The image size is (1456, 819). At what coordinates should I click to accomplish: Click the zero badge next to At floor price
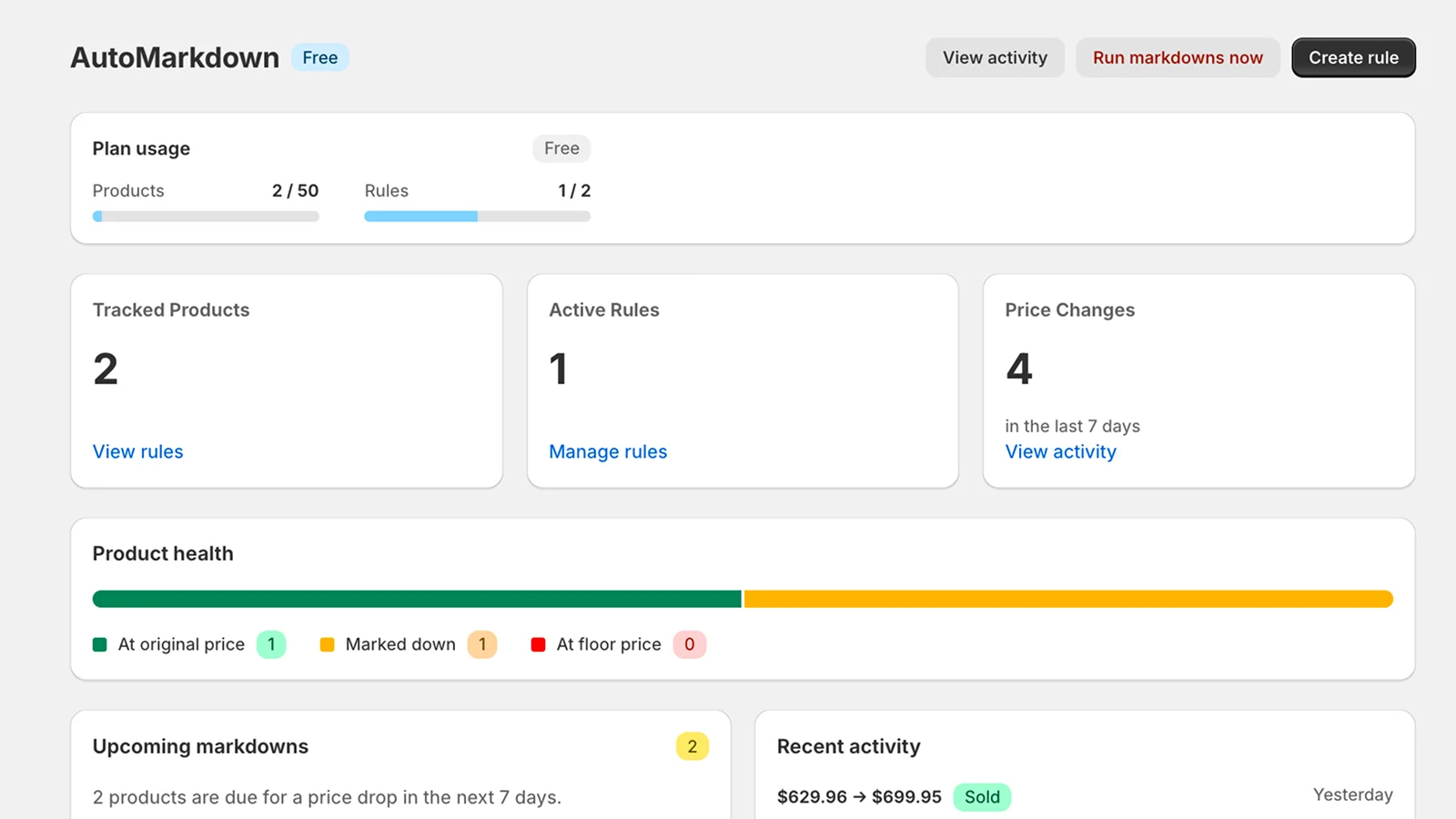pos(690,644)
